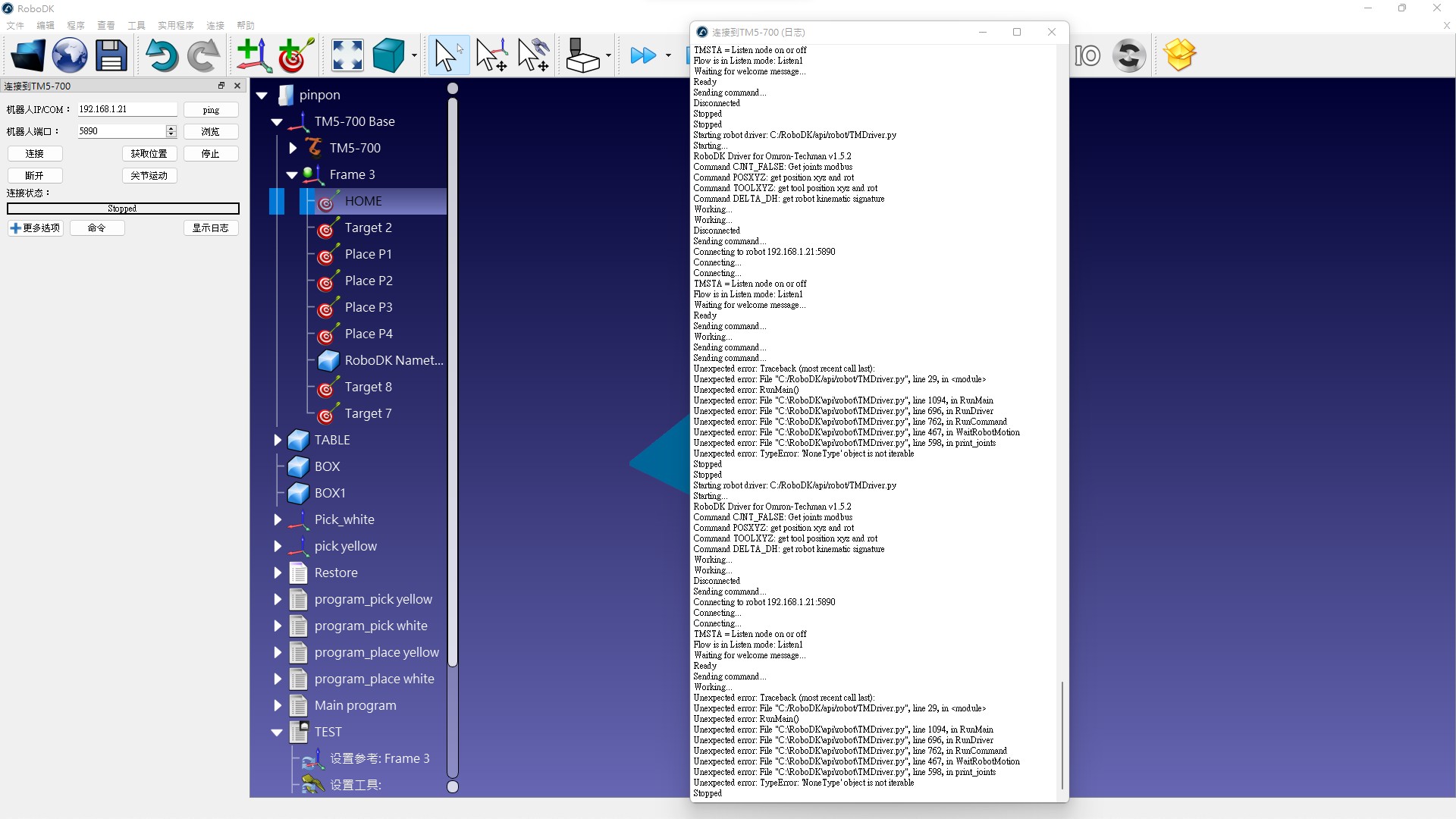The height and width of the screenshot is (819, 1456).
Task: Select the BOX1 object in tree
Action: pyautogui.click(x=330, y=493)
